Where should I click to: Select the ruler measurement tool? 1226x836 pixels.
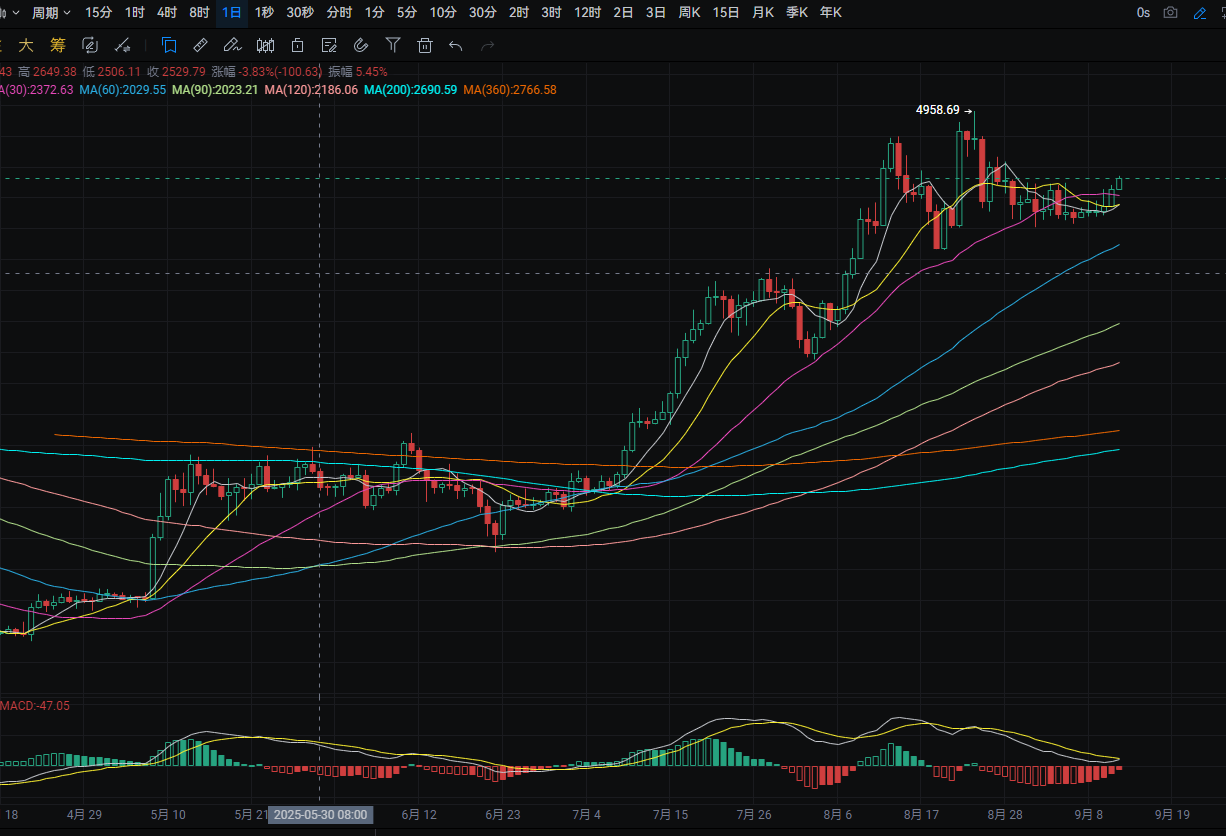200,45
